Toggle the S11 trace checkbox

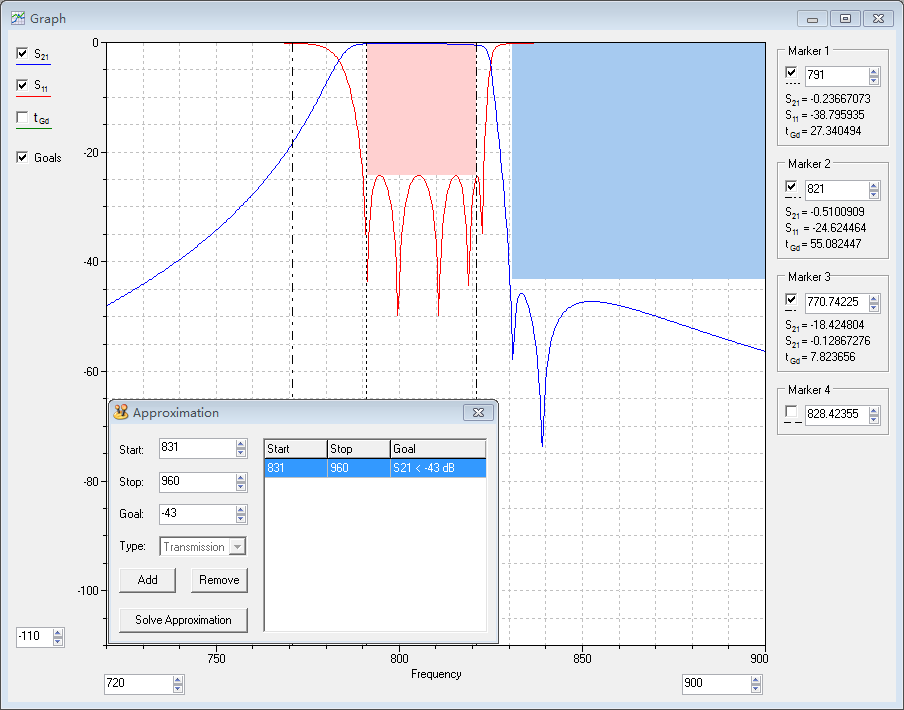[23, 85]
